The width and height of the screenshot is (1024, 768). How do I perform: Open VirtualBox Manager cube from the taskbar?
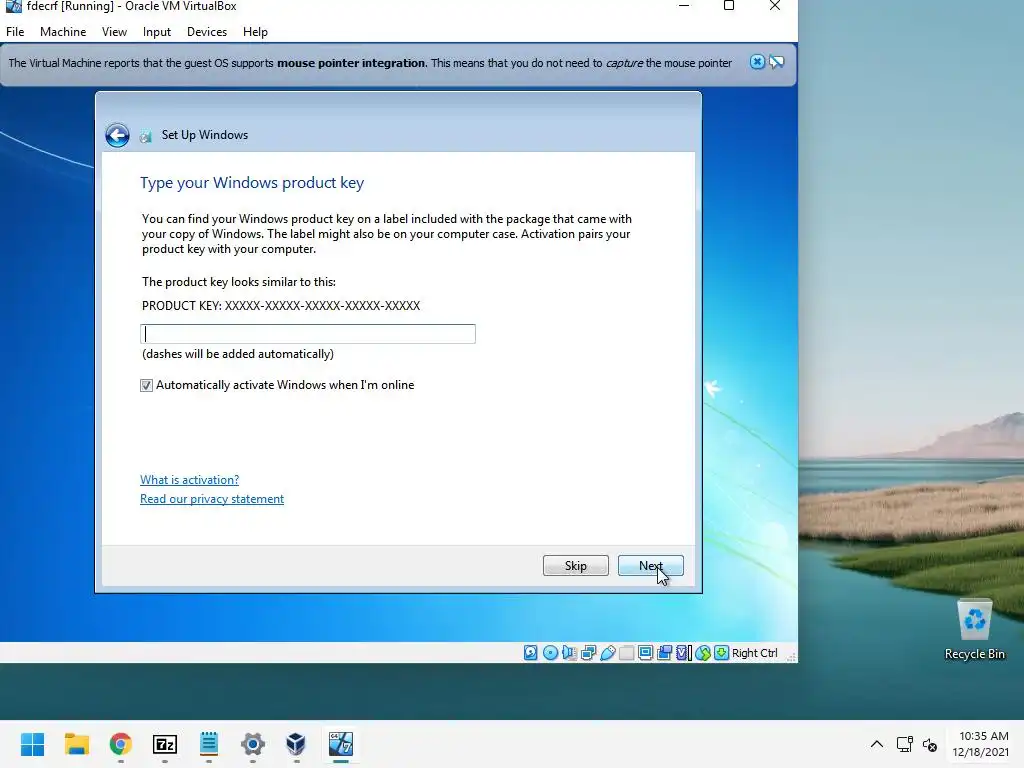click(x=296, y=744)
